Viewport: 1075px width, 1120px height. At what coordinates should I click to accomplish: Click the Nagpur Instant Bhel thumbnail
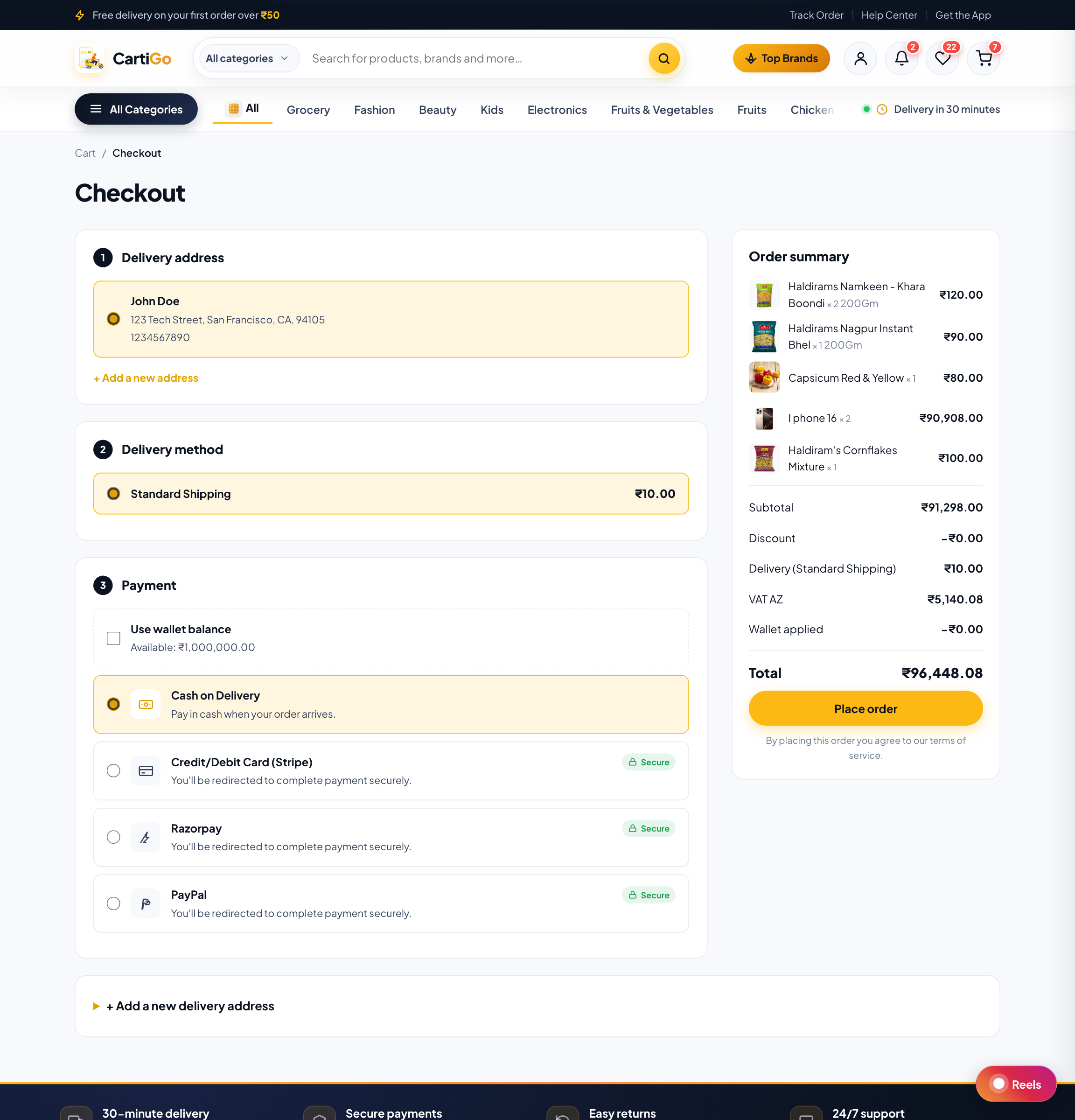[x=764, y=336]
